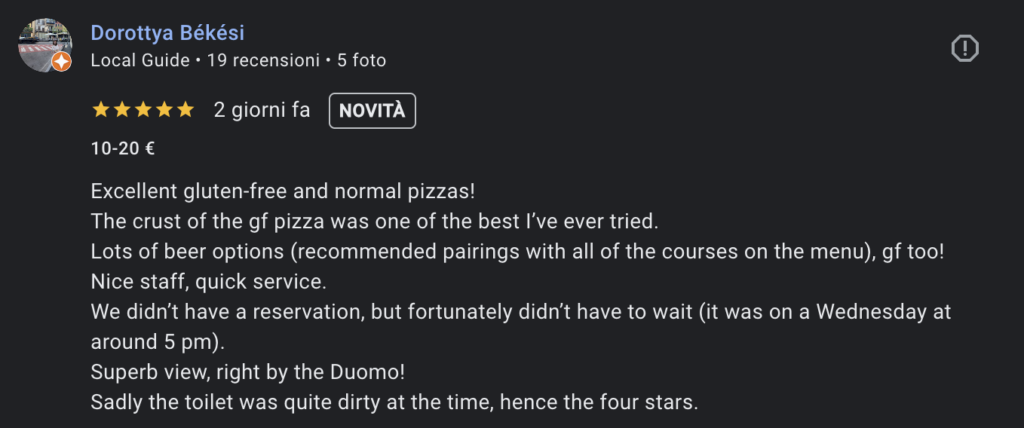This screenshot has height=428, width=1024.
Task: Click the fifth yellow rating star
Action: [185, 110]
